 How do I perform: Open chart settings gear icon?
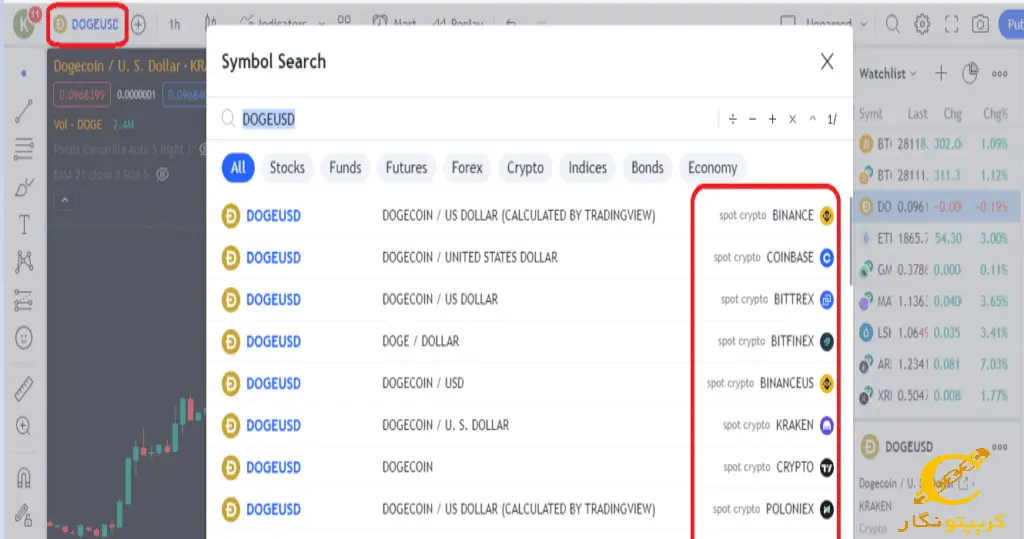921,25
